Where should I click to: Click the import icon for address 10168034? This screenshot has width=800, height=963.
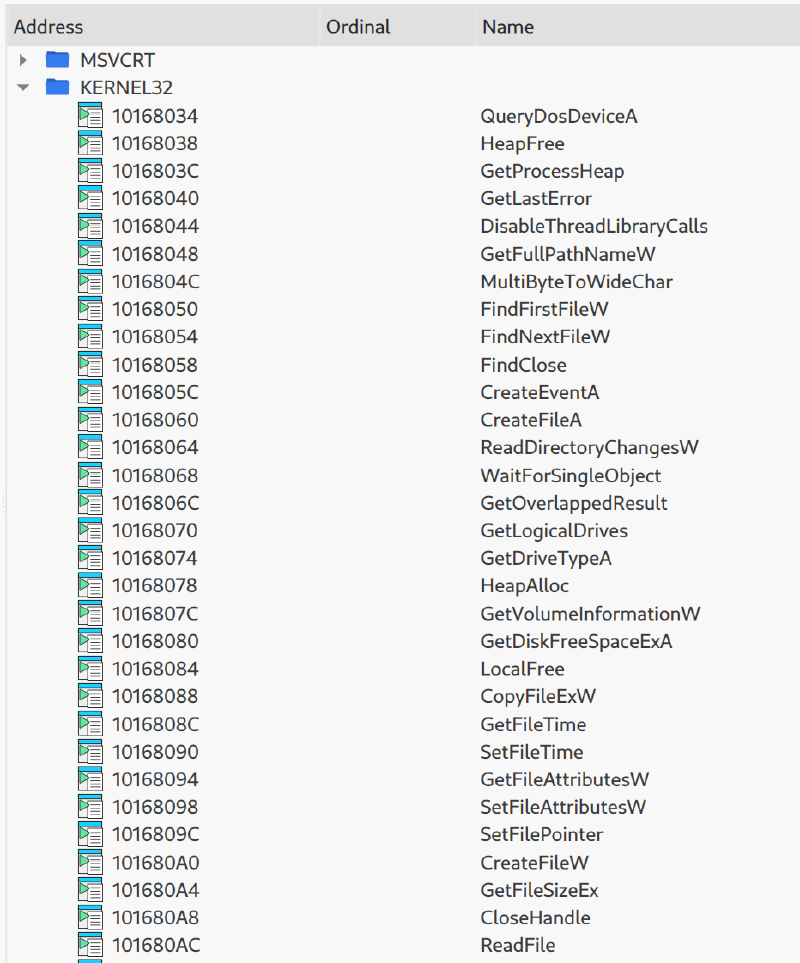coord(90,115)
